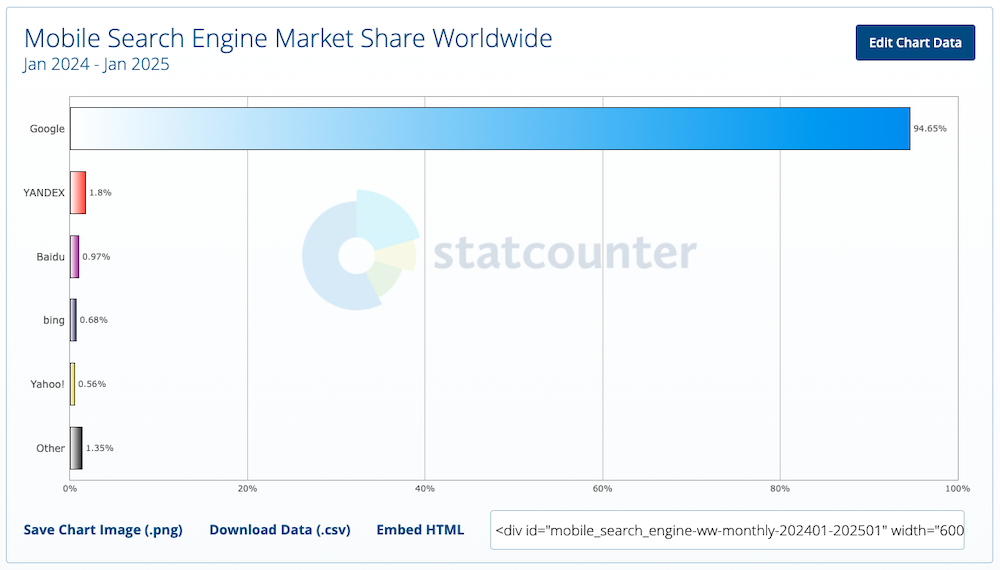Click the red YANDEX bar

pyautogui.click(x=78, y=193)
